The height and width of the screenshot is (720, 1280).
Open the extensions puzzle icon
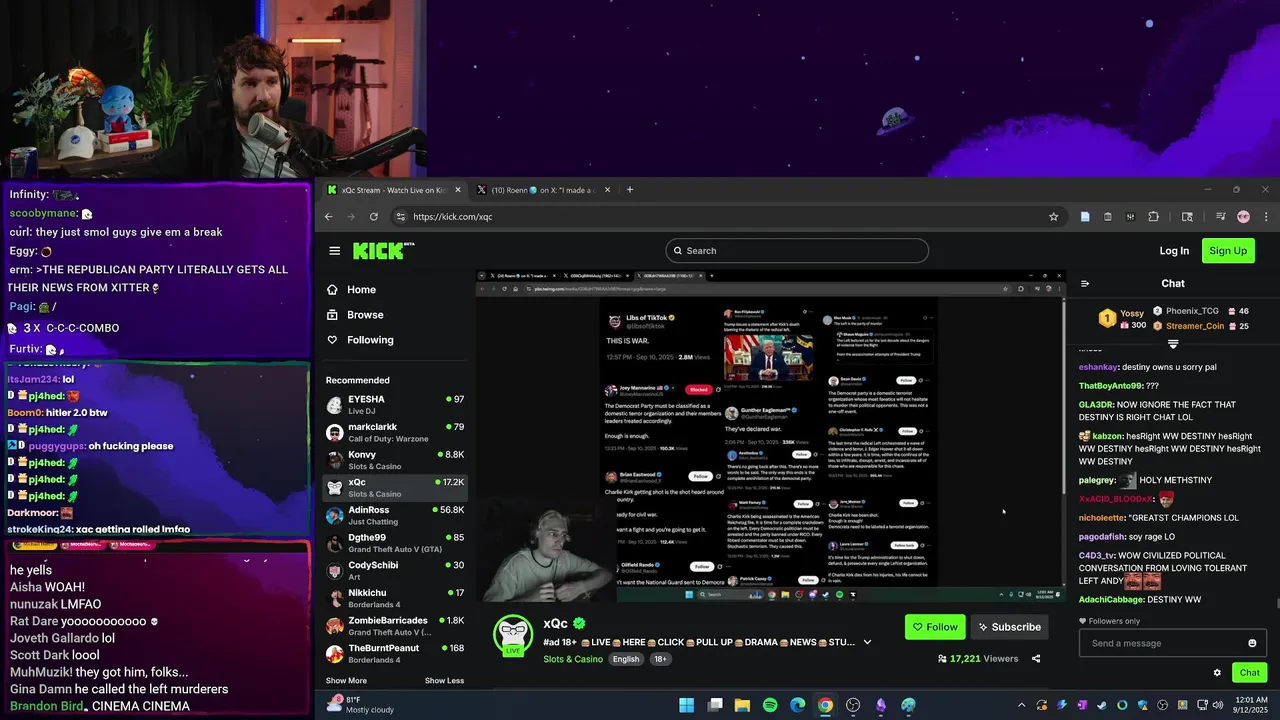pos(1153,217)
